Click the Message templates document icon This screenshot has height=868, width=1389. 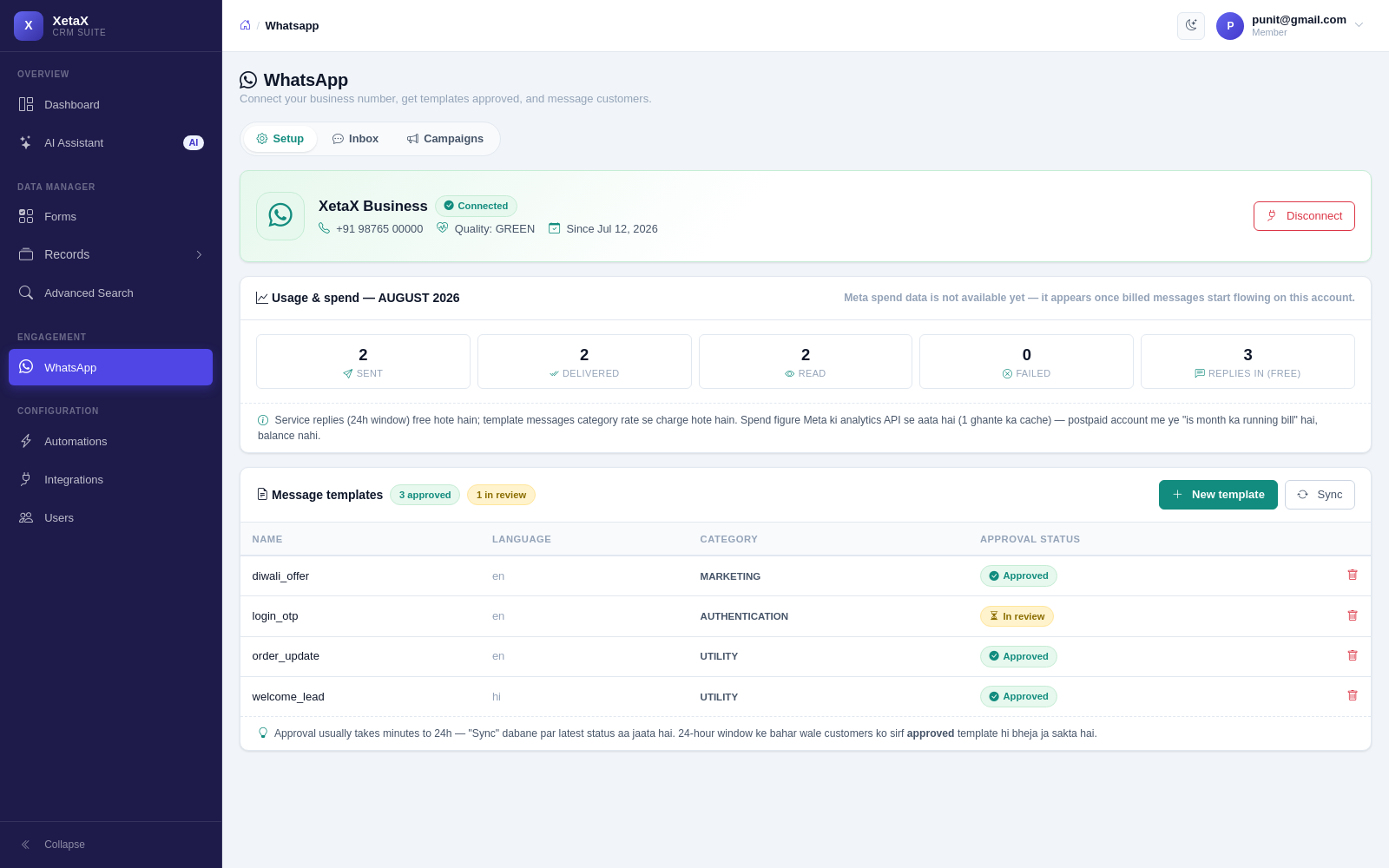coord(262,494)
